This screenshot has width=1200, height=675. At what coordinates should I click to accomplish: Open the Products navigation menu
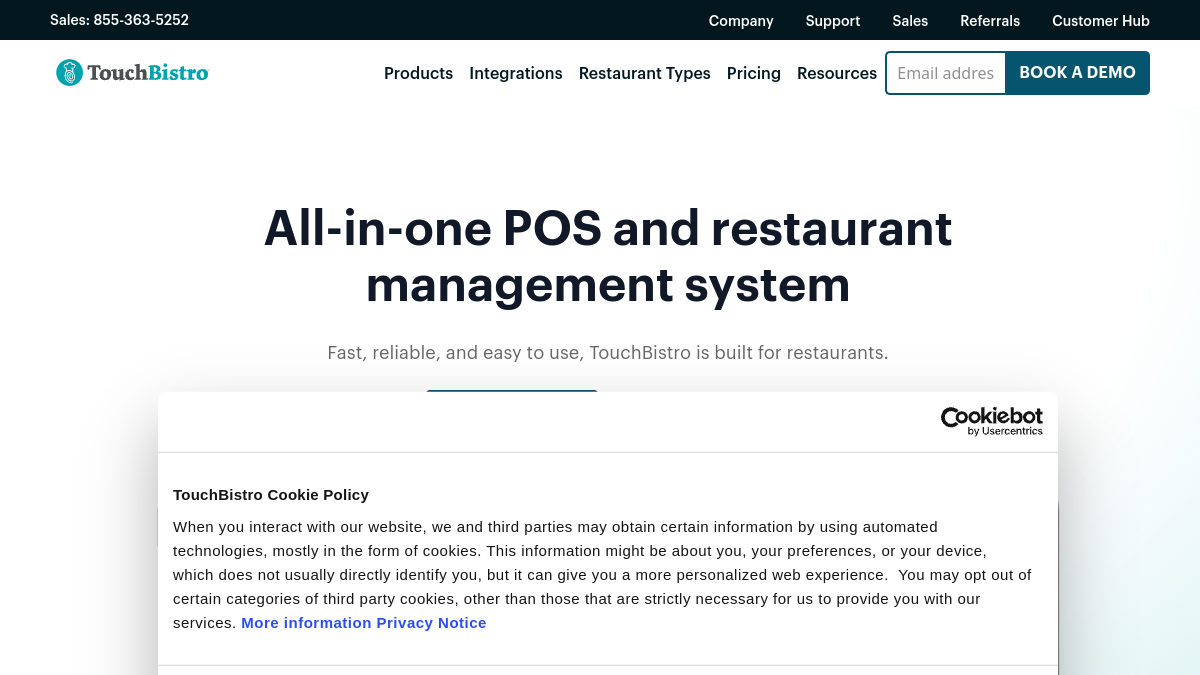[x=418, y=73]
